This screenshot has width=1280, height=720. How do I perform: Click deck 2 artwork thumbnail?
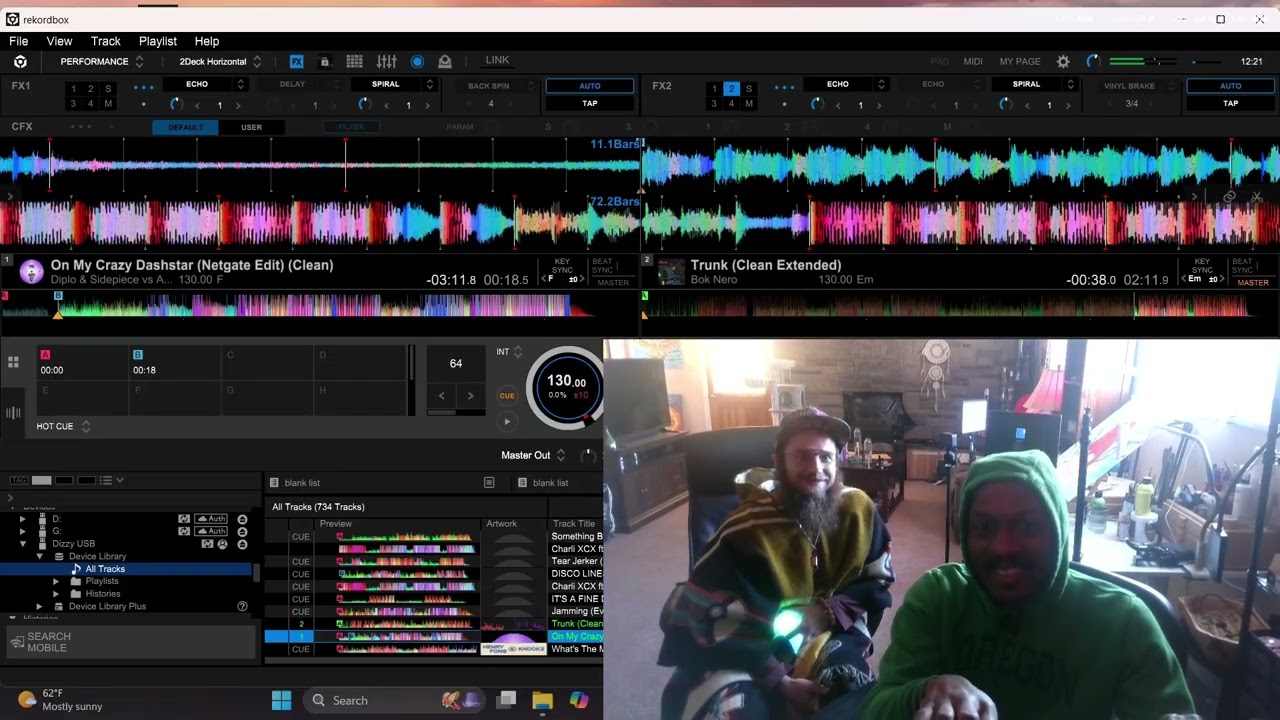point(671,271)
